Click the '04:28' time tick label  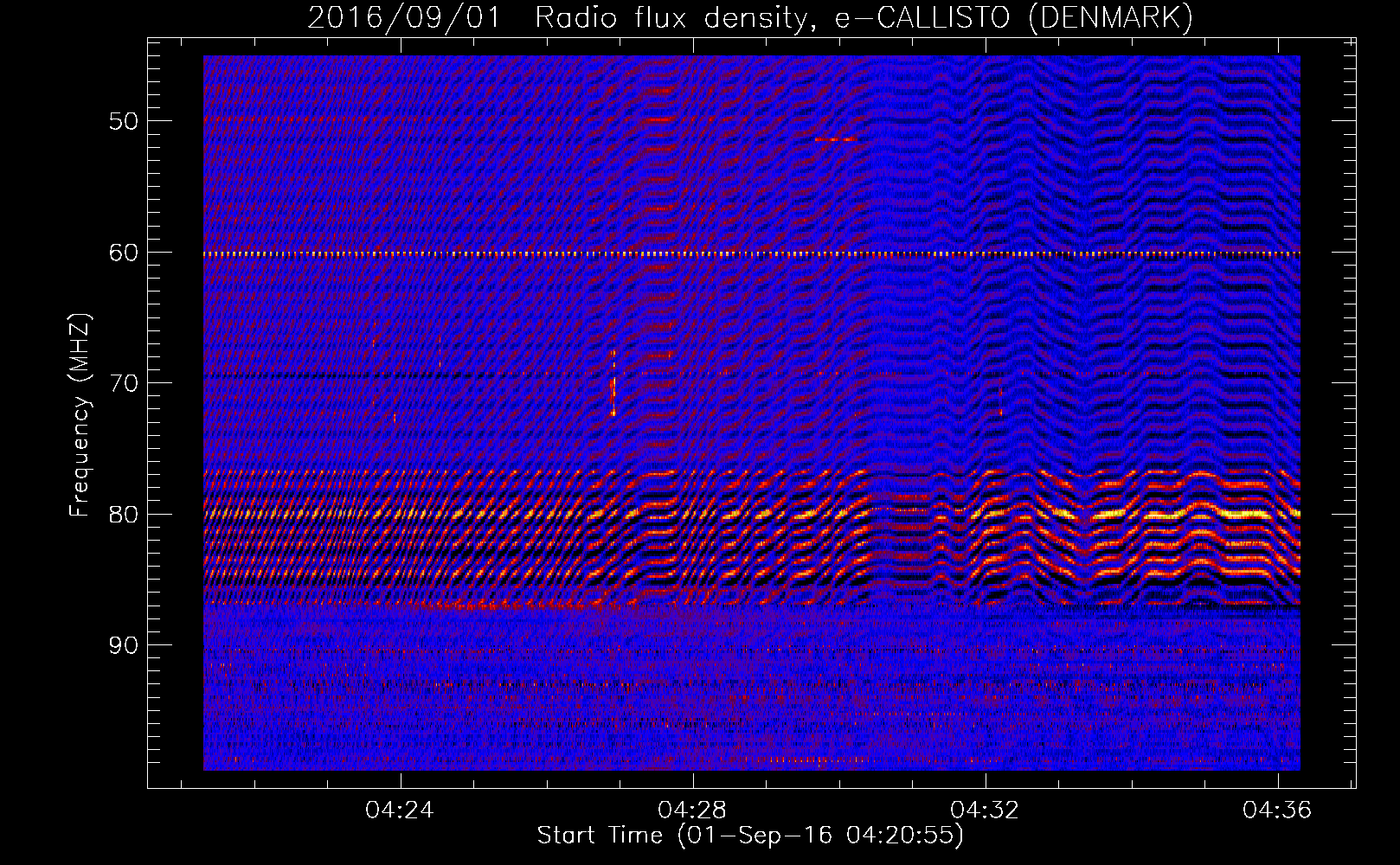pyautogui.click(x=692, y=811)
